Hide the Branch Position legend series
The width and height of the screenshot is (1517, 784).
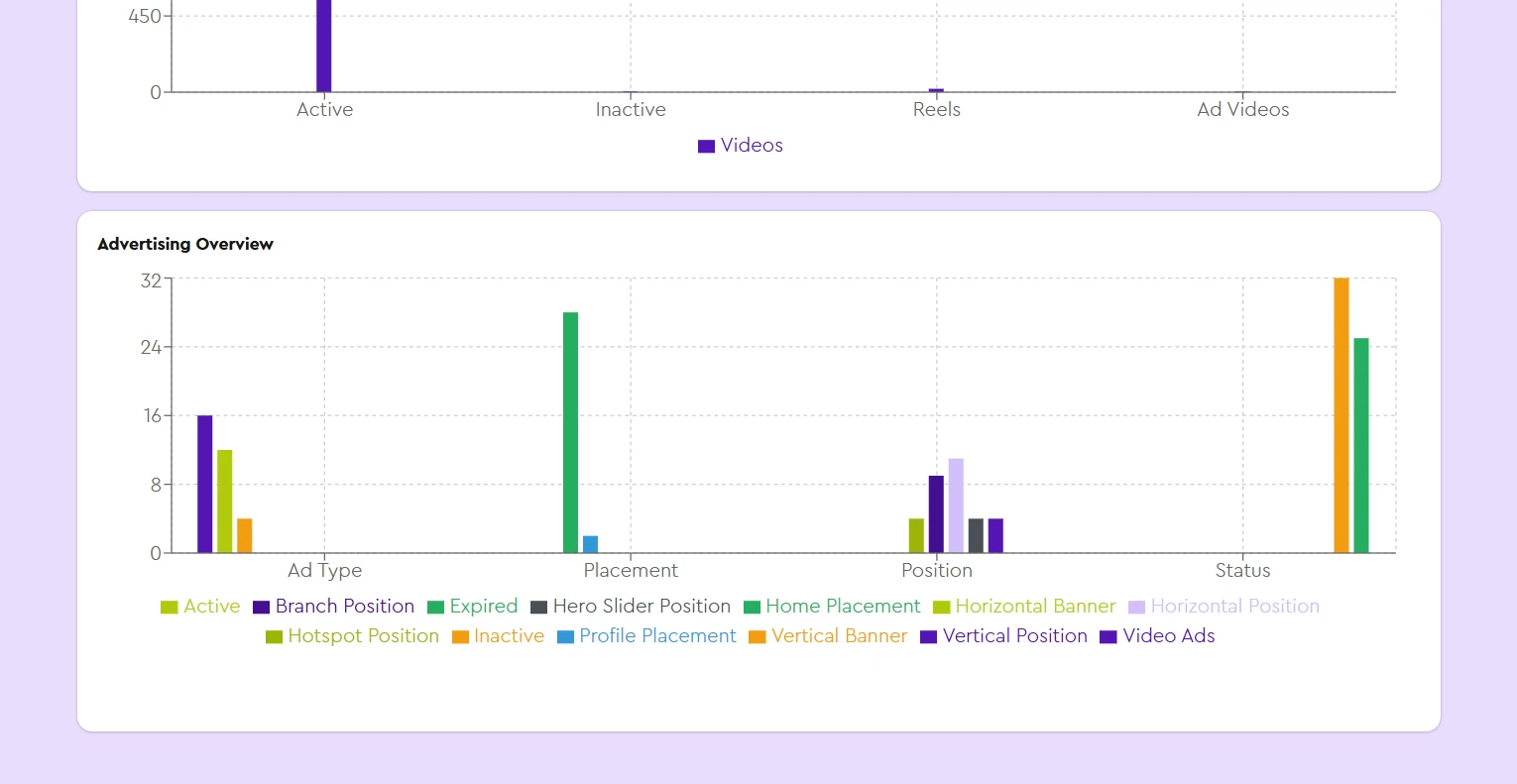pos(333,607)
